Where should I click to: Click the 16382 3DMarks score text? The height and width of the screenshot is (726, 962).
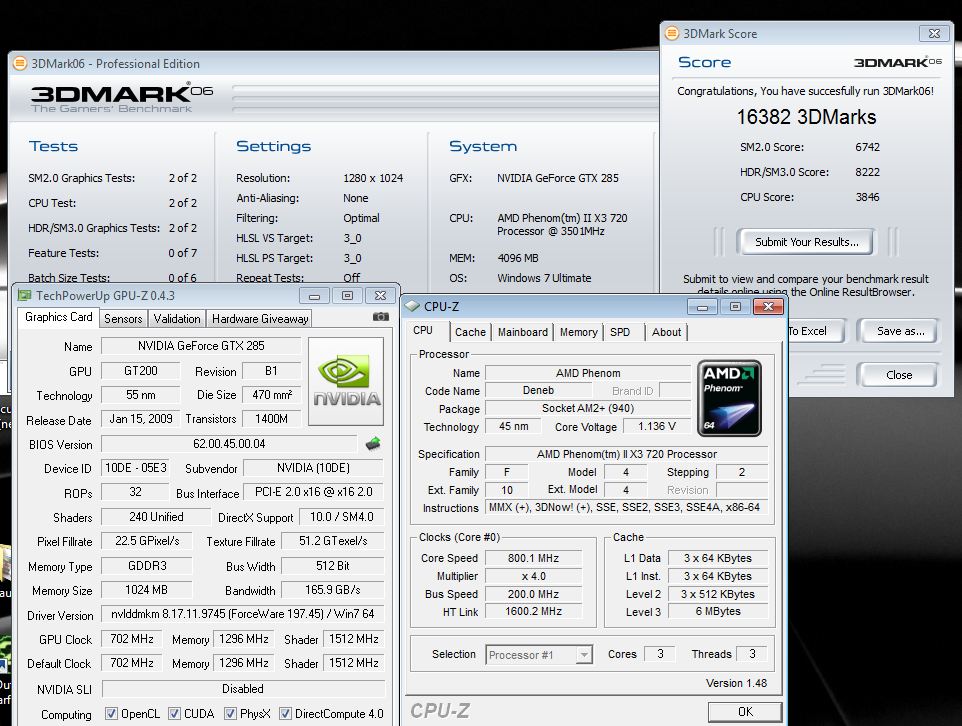click(x=806, y=117)
